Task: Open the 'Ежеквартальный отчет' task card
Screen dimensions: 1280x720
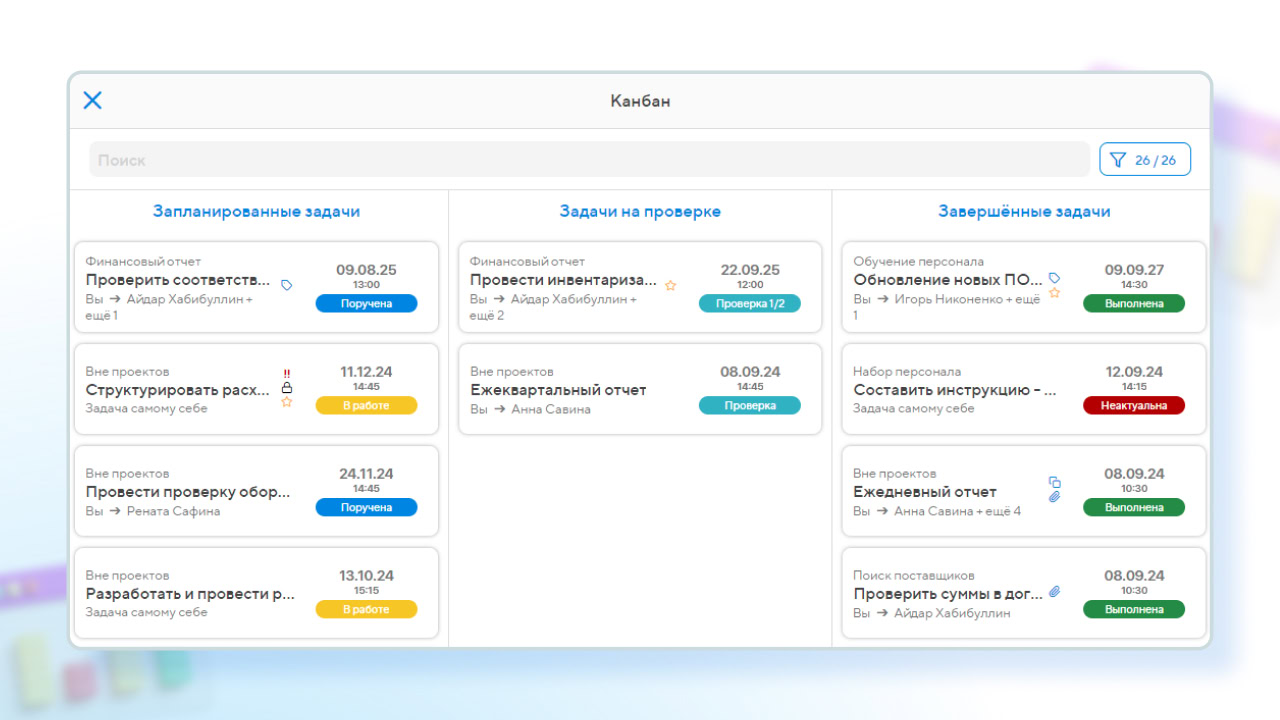Action: [580, 390]
